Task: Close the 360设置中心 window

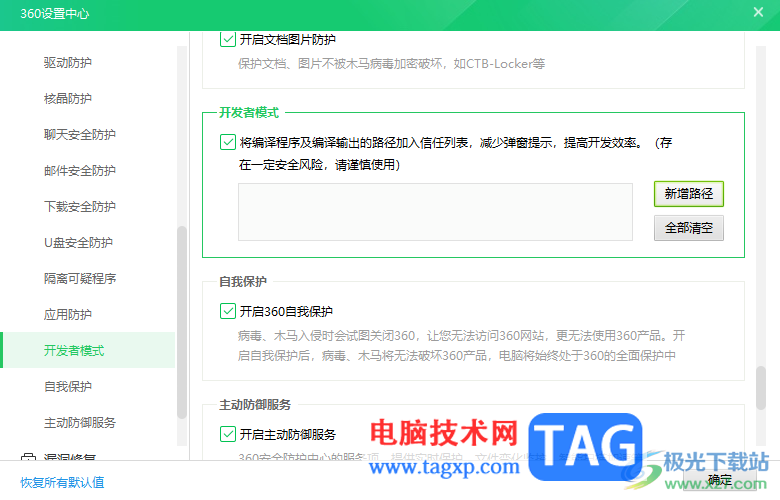Action: [758, 12]
